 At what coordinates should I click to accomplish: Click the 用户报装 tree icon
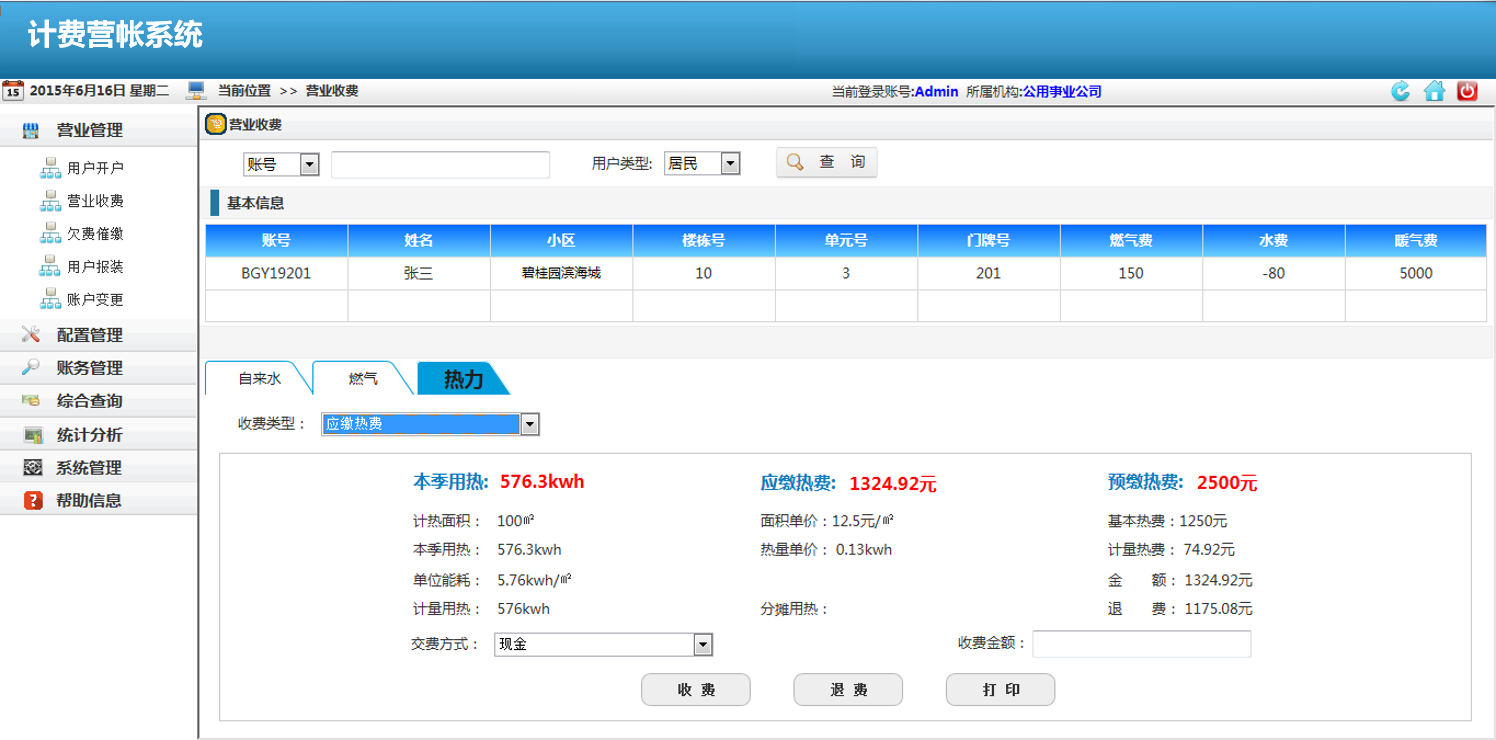pyautogui.click(x=51, y=267)
